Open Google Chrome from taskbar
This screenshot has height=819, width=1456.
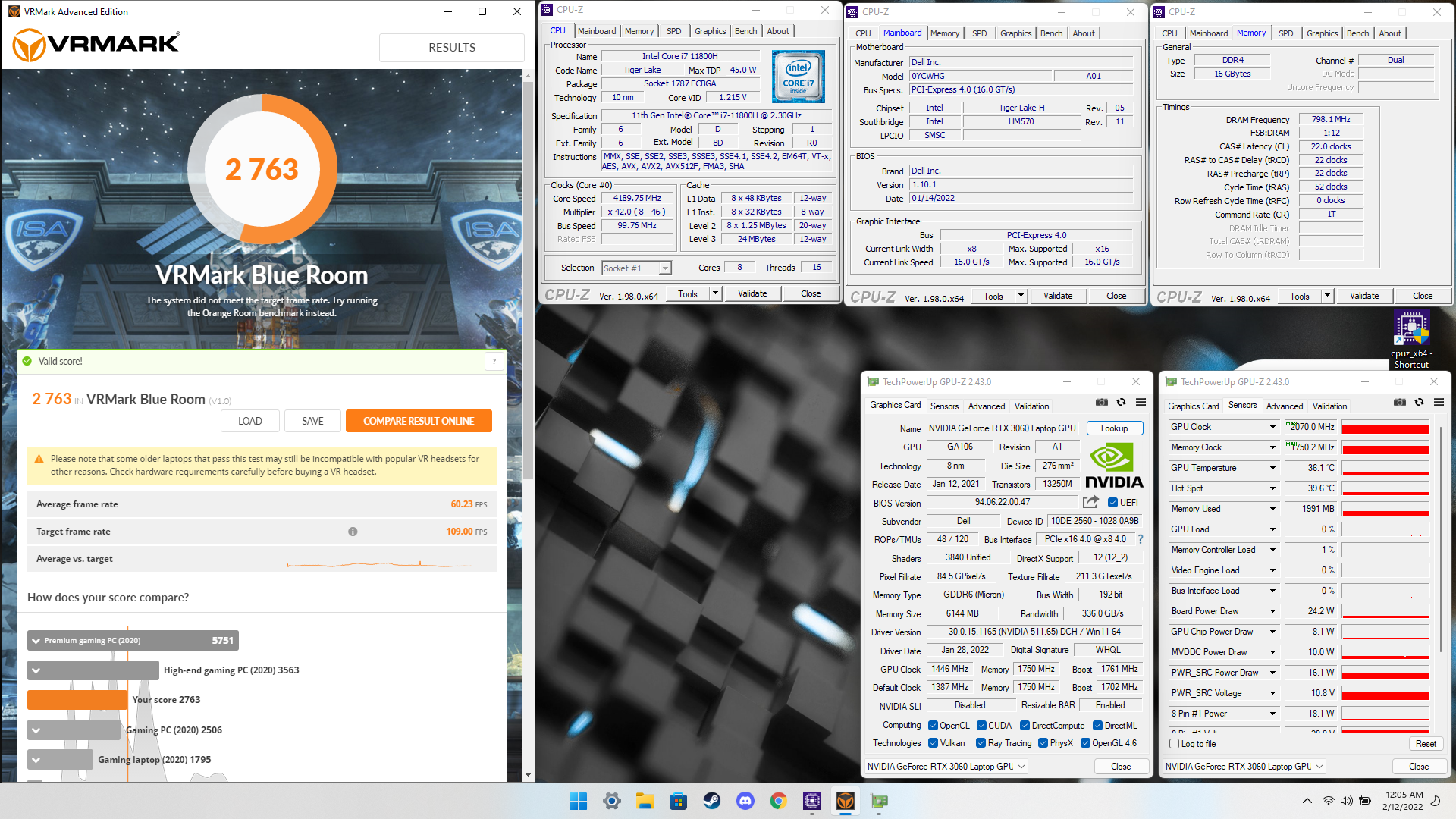pyautogui.click(x=778, y=801)
